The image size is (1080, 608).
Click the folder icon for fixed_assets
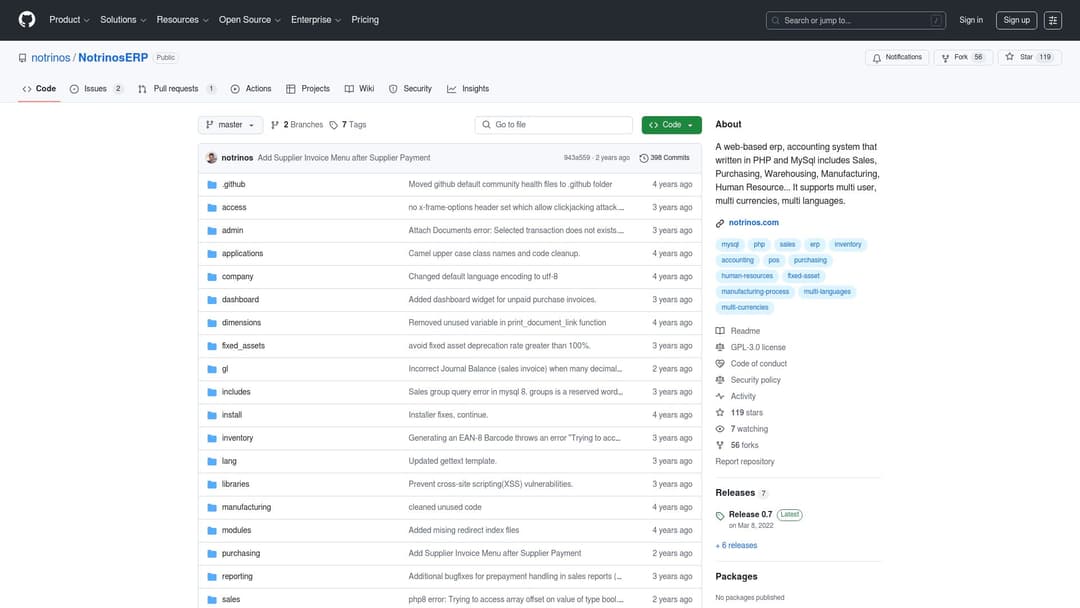pyautogui.click(x=212, y=346)
